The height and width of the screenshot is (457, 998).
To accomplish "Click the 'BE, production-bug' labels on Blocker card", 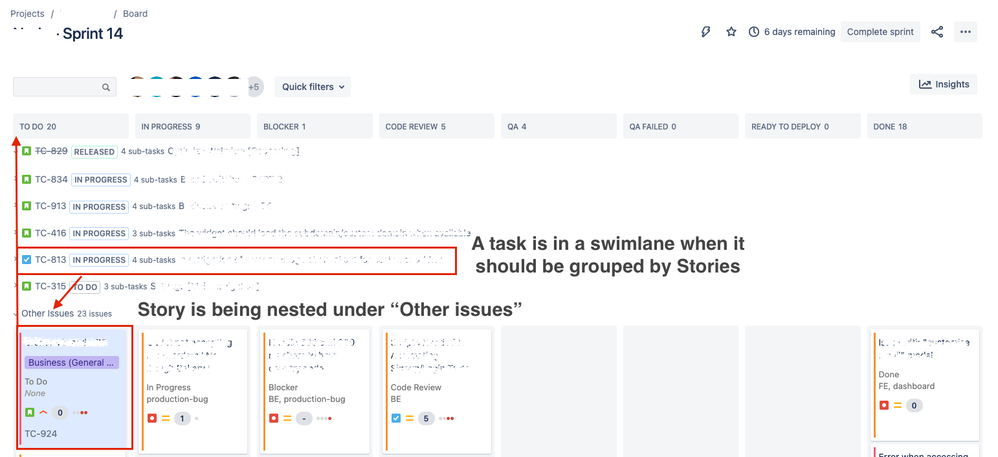I will tap(307, 399).
